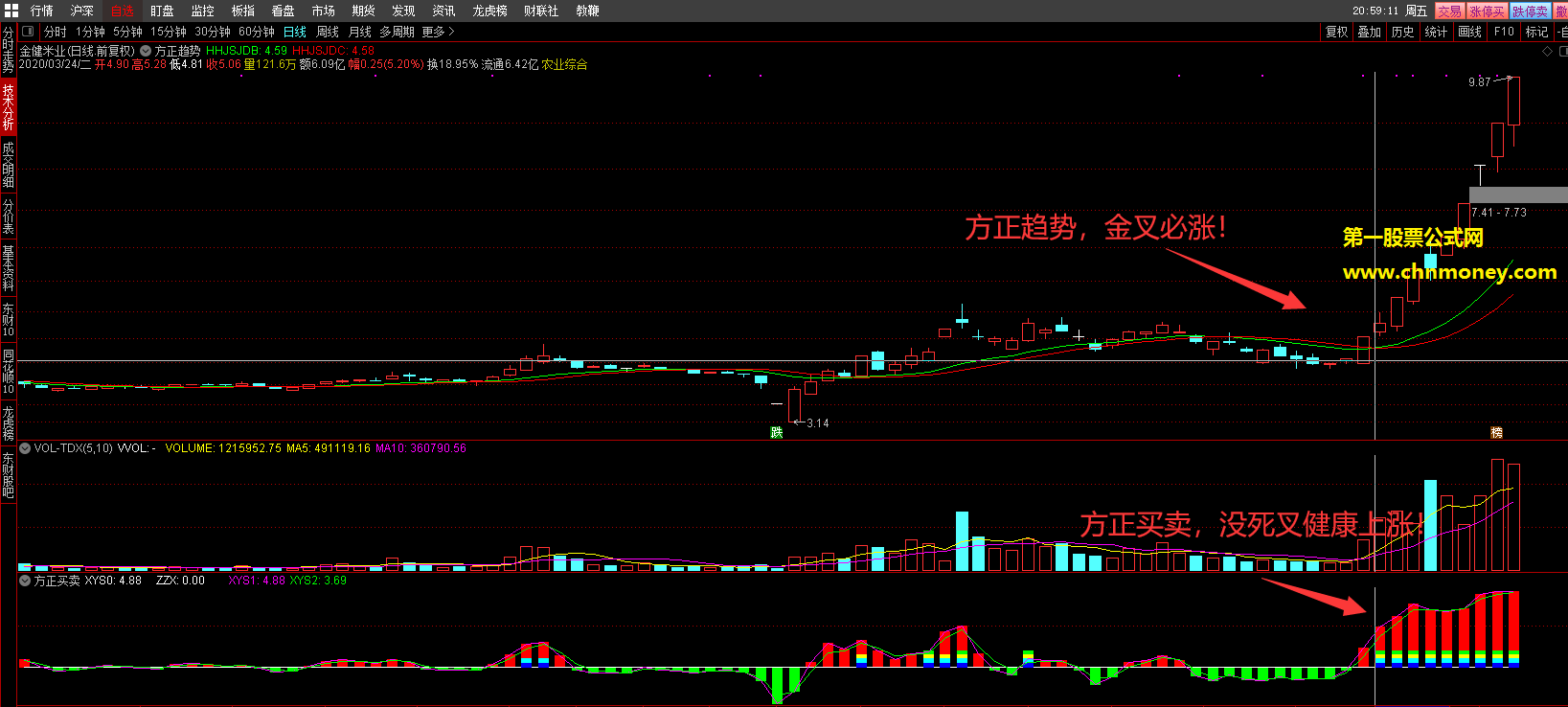The height and width of the screenshot is (707, 1568).
Task: Switch to 60分钟 chart period
Action: pos(257,32)
